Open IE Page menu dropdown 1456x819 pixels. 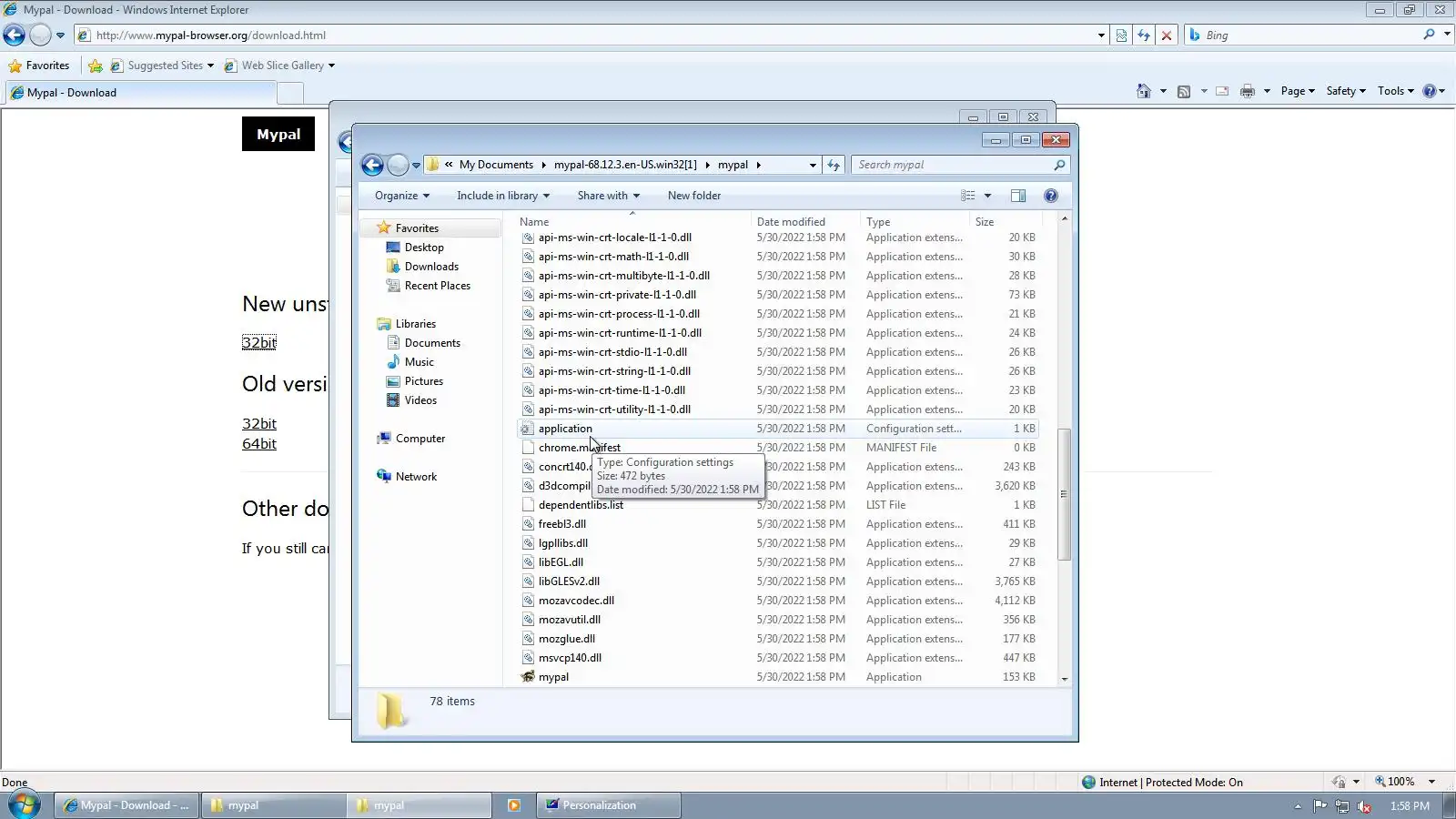[x=1298, y=91]
